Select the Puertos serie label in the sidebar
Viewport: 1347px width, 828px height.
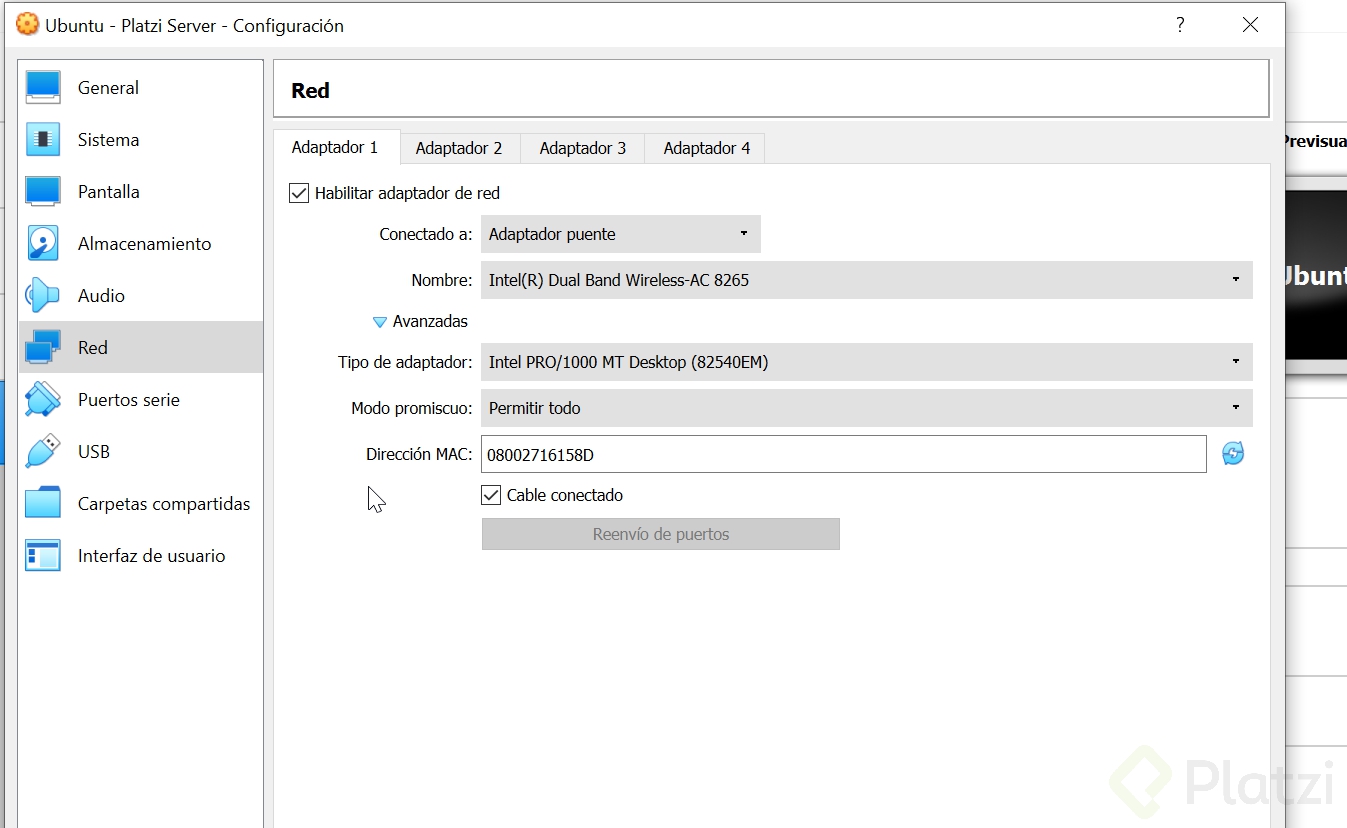tap(129, 400)
